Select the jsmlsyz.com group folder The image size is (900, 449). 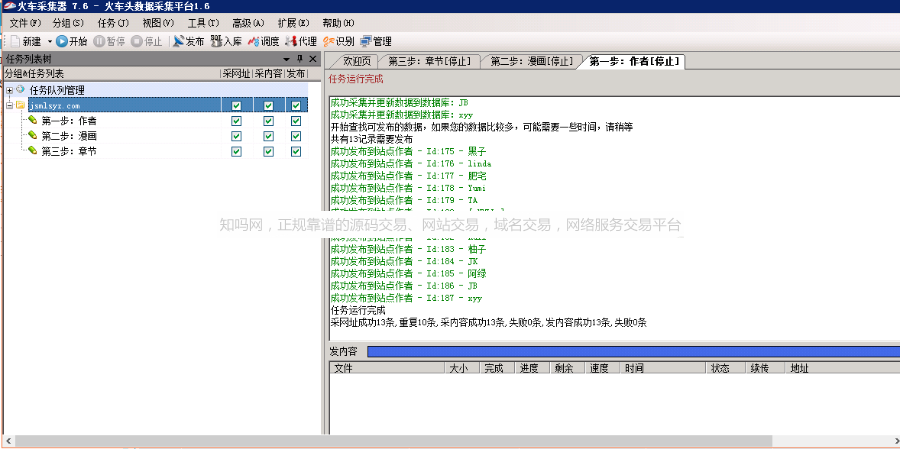(55, 106)
